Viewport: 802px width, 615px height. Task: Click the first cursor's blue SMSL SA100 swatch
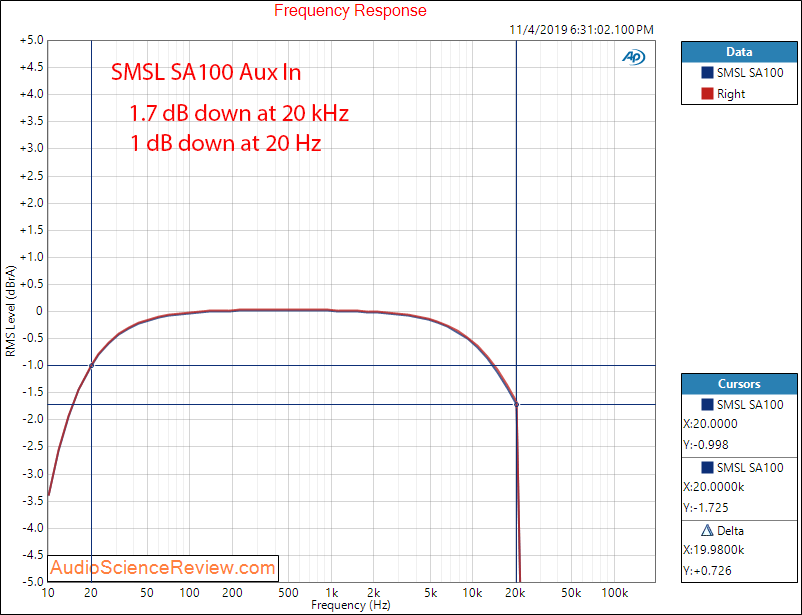click(707, 405)
